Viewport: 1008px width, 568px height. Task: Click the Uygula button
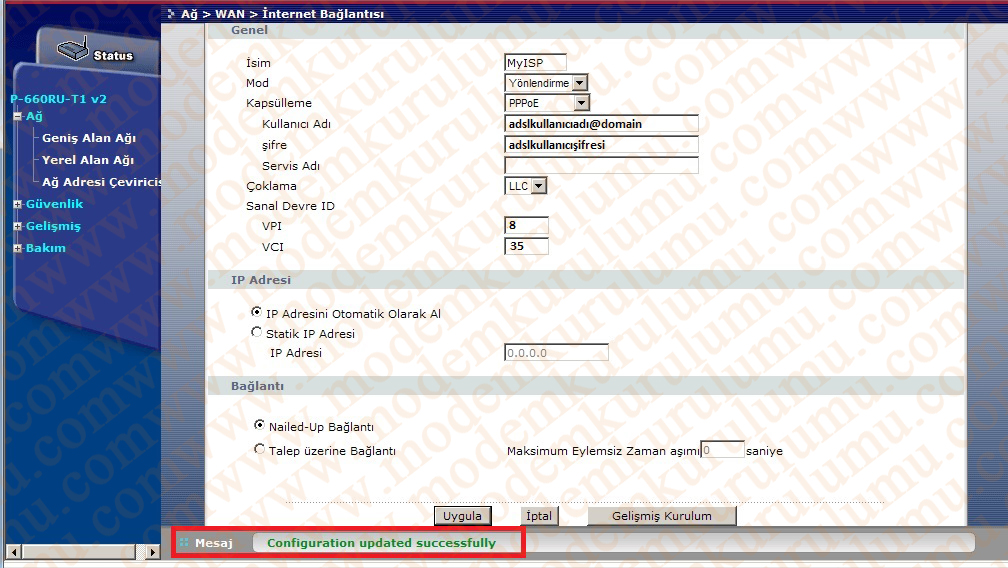pos(463,516)
